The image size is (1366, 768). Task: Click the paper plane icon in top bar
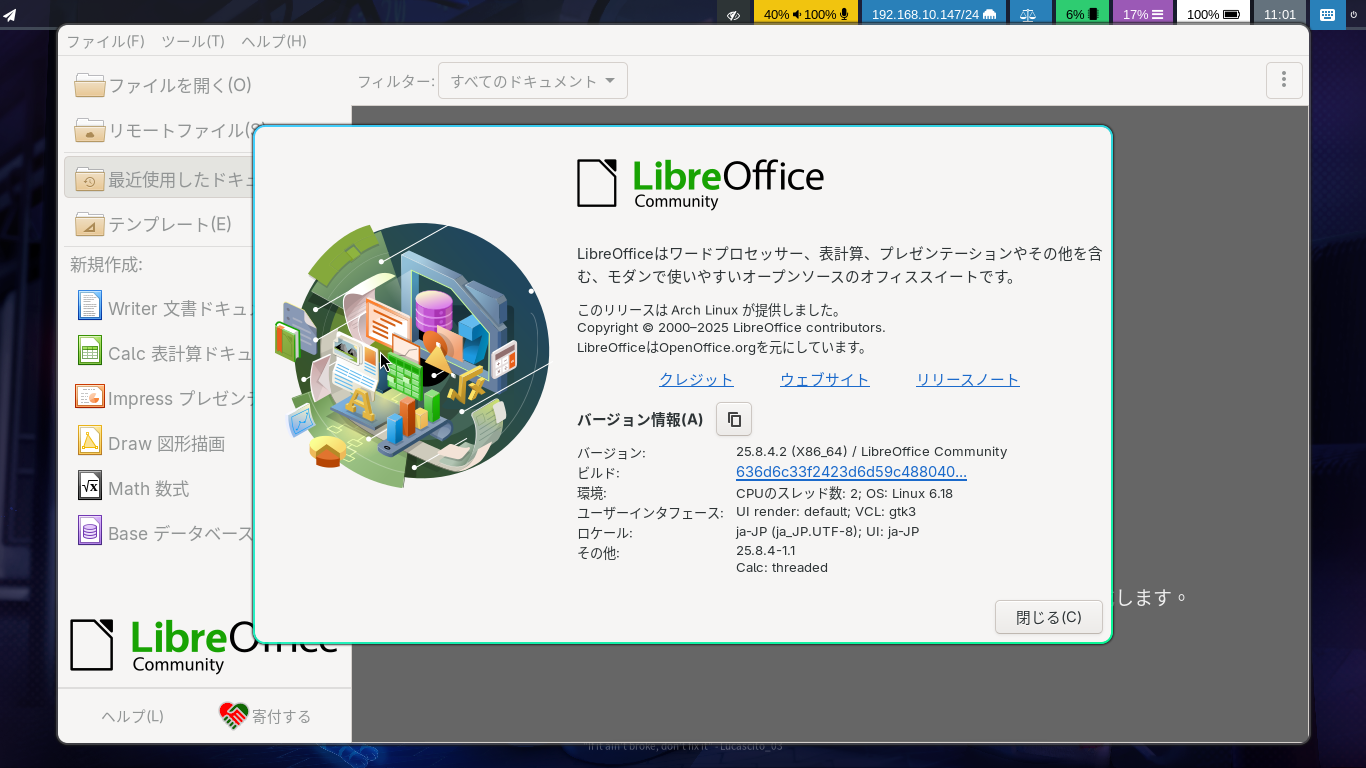pos(10,14)
